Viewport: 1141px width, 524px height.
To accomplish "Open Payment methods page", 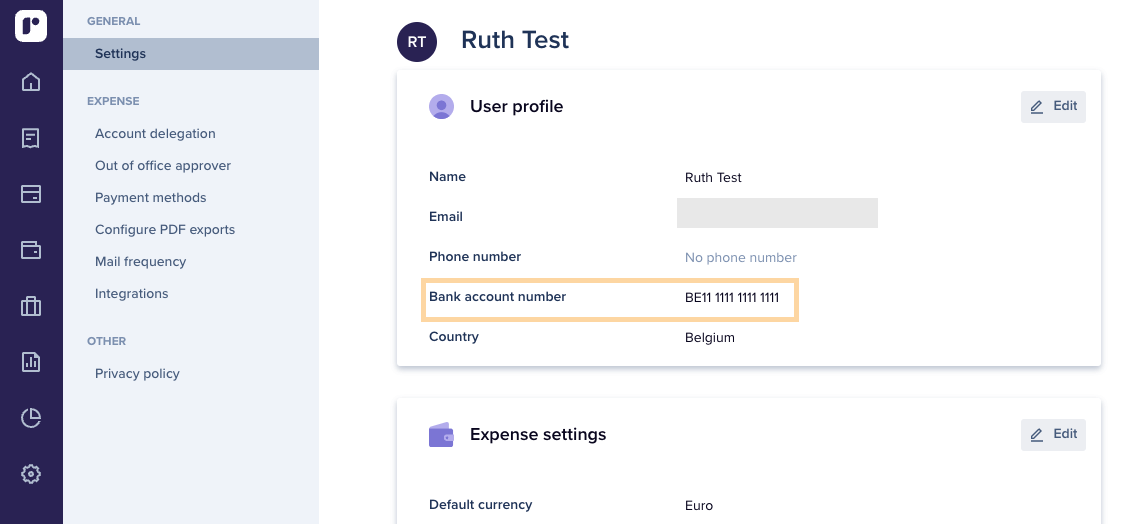I will pos(151,198).
